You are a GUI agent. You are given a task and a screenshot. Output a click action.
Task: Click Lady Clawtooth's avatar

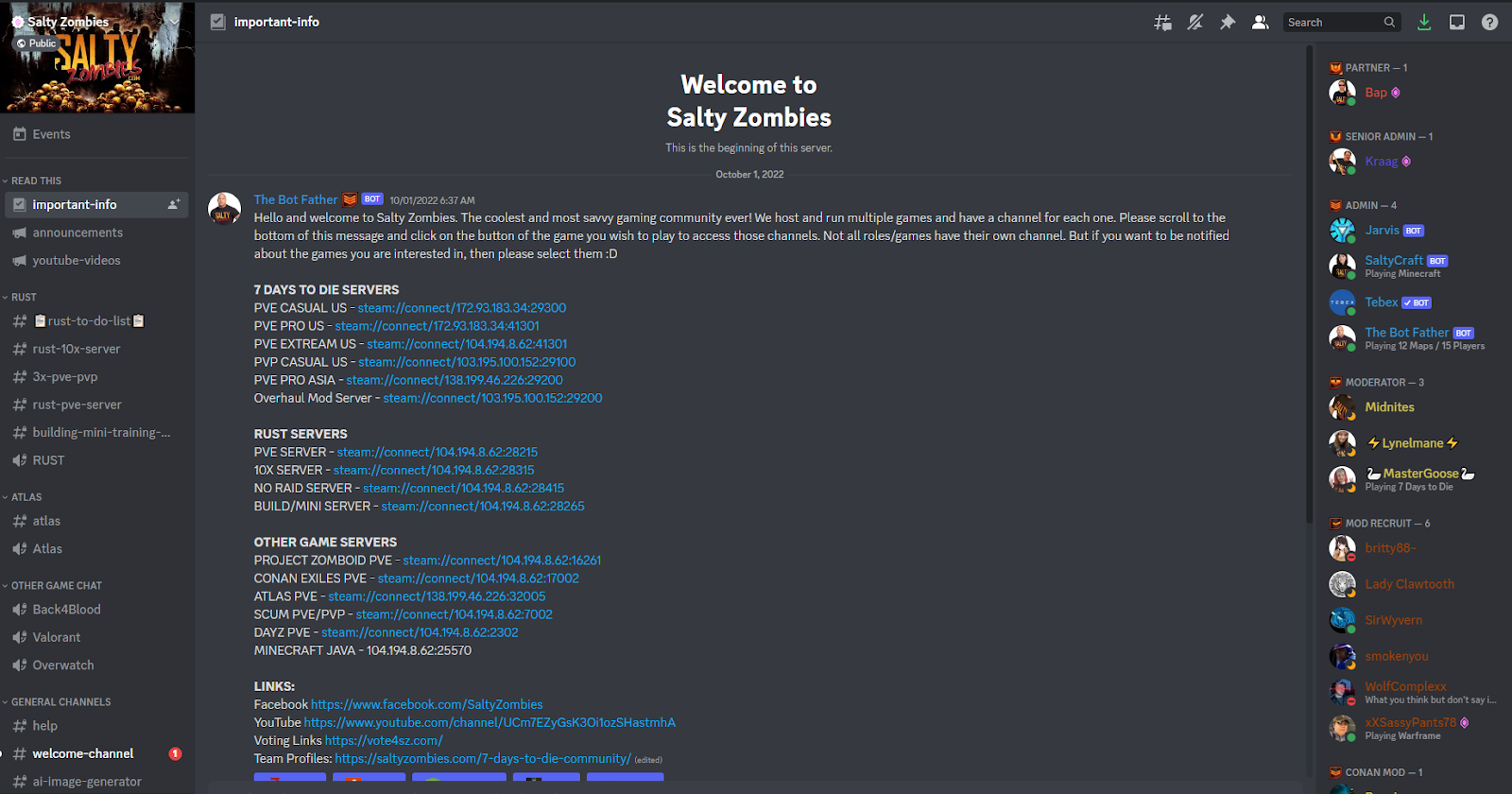pyautogui.click(x=1342, y=584)
